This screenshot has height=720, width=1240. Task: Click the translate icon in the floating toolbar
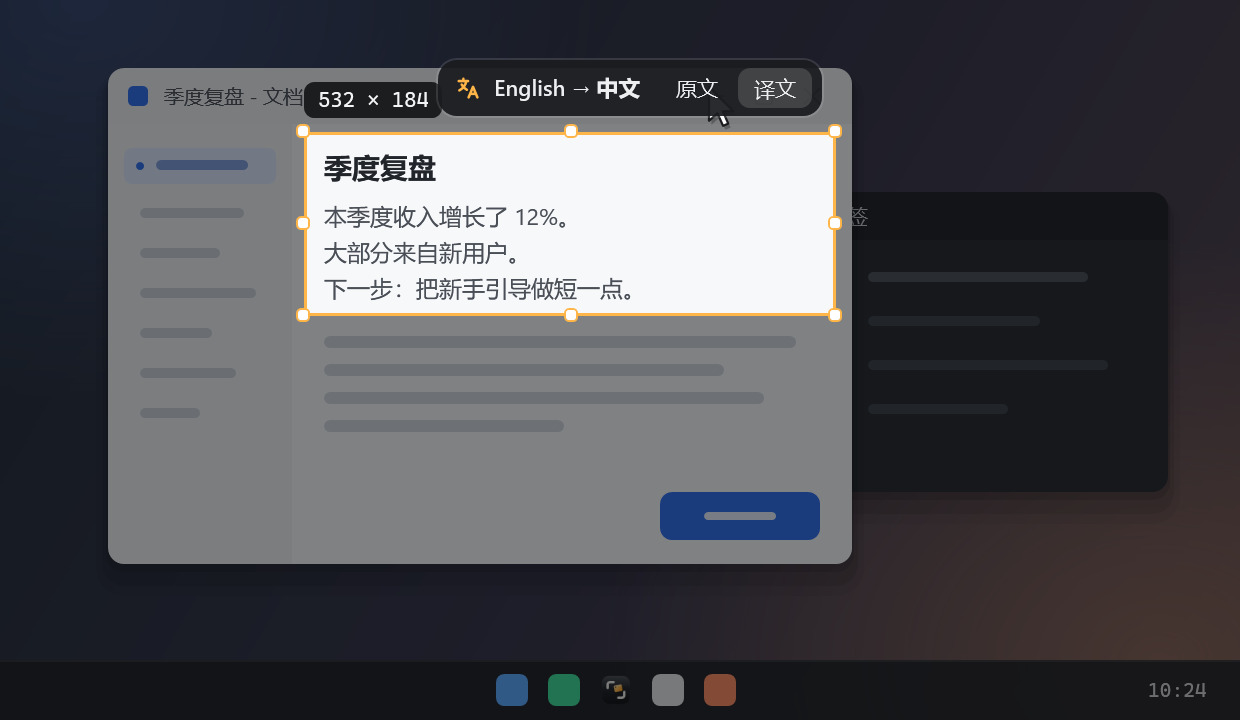click(468, 89)
